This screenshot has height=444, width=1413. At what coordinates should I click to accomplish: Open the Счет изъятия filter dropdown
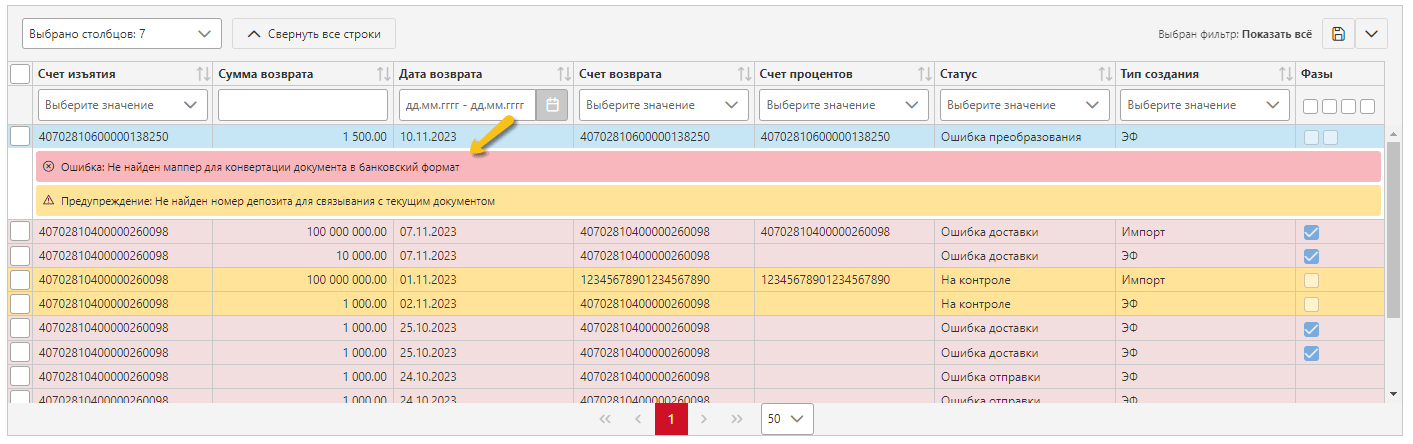coord(123,104)
